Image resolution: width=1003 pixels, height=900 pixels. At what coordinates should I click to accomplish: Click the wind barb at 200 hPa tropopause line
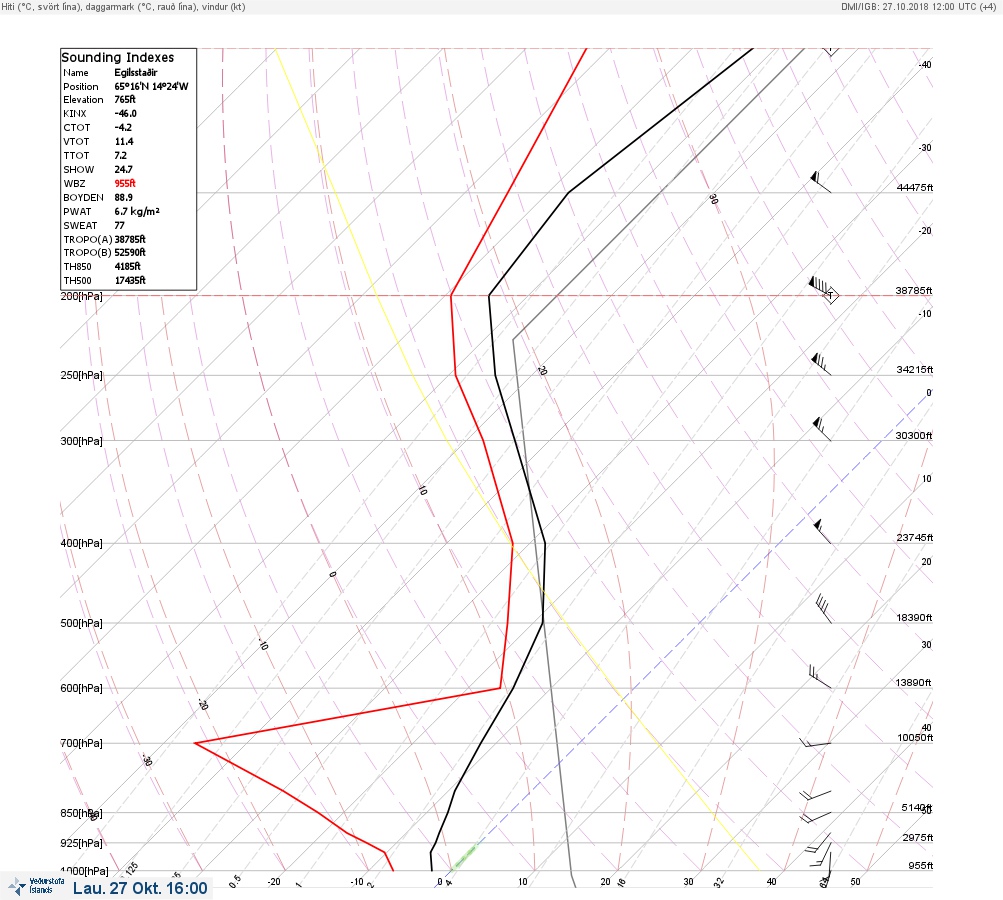click(823, 290)
